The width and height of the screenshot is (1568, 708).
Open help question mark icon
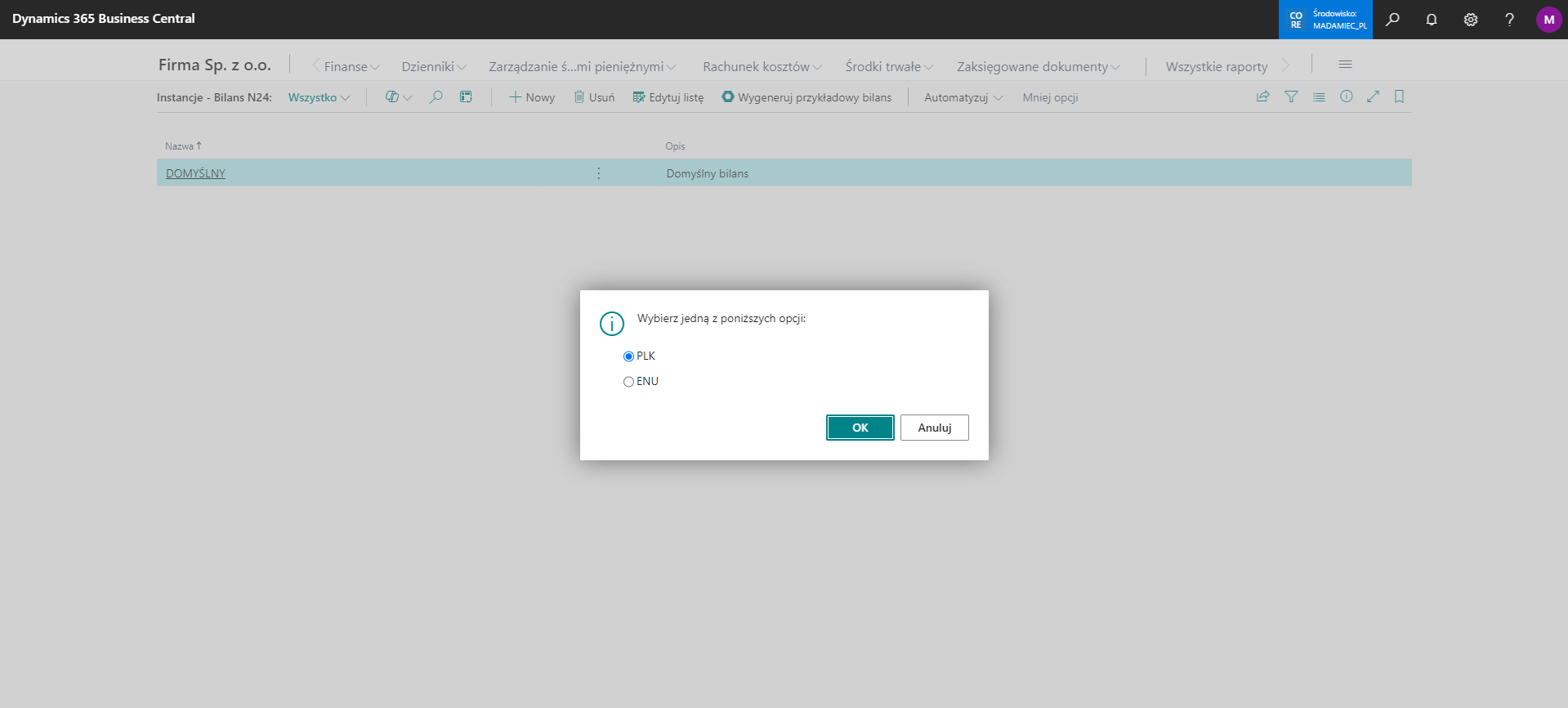[x=1509, y=20]
